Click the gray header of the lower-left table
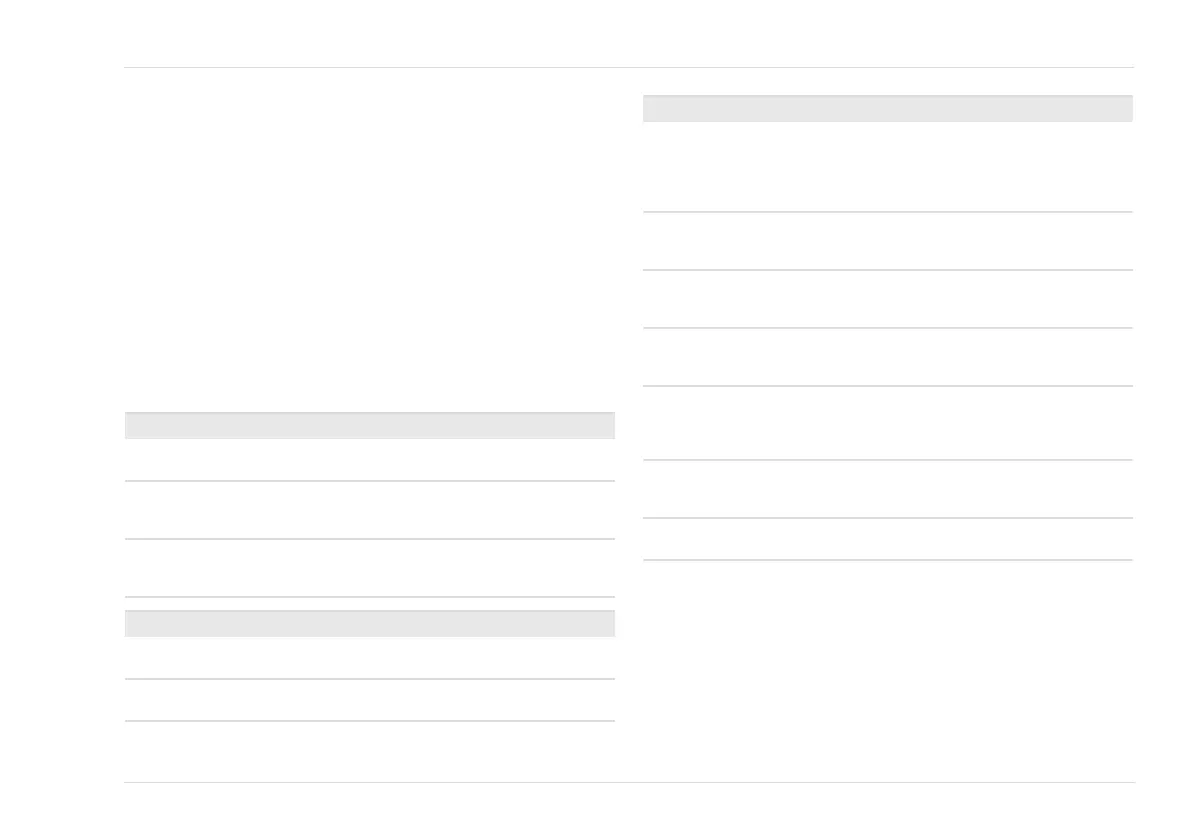This screenshot has width=1191, height=839. (x=369, y=623)
